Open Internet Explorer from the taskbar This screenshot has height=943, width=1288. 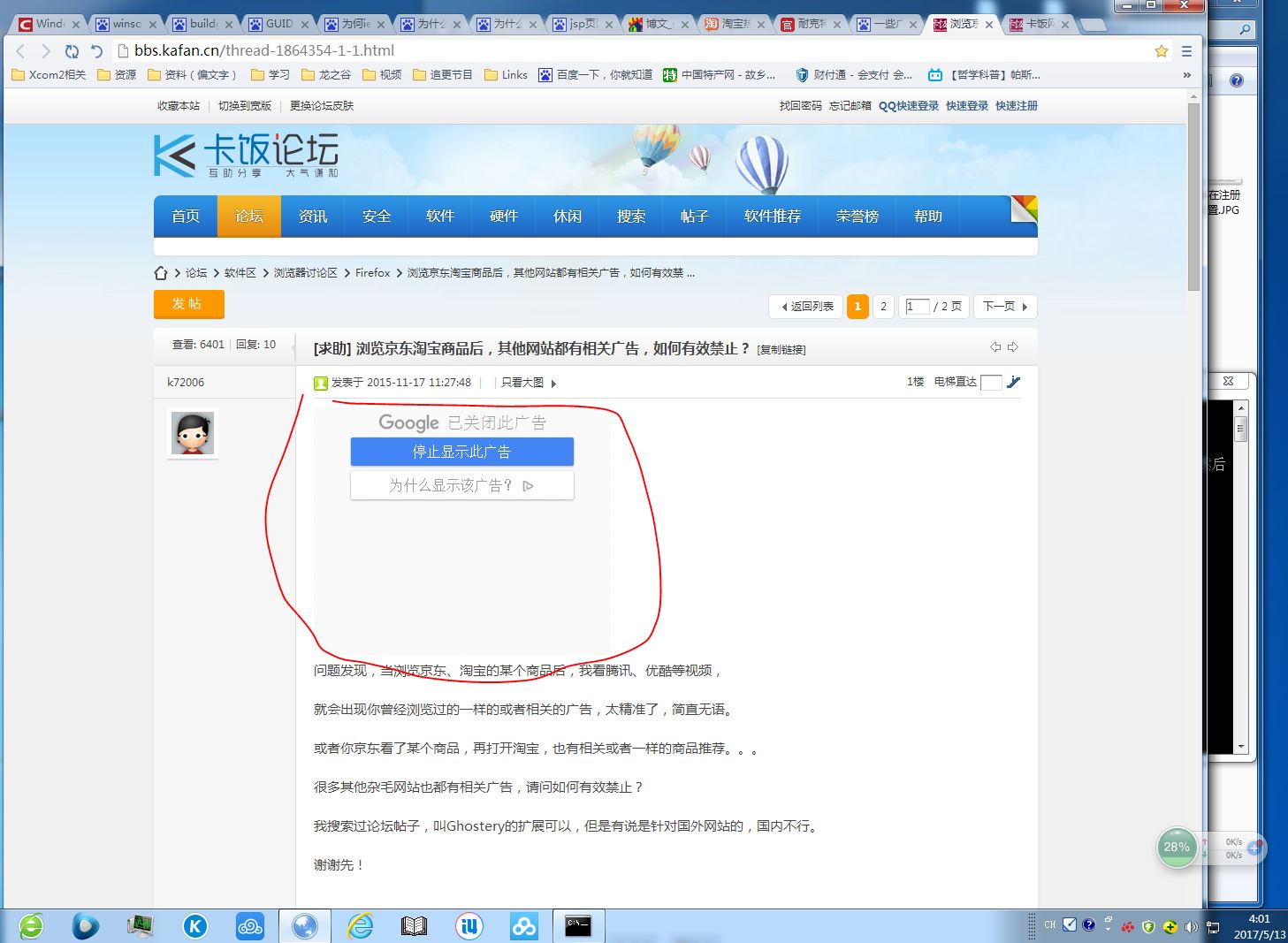tap(360, 925)
